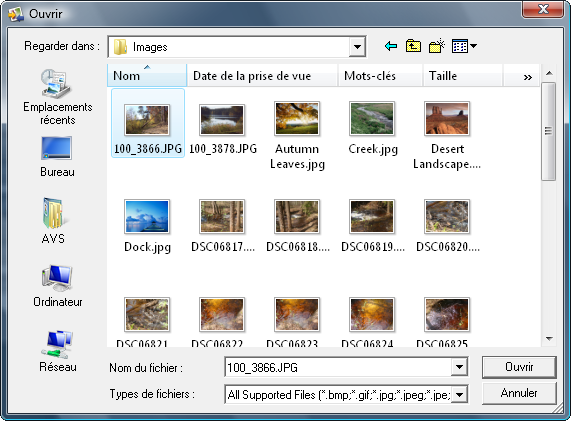Open Ordinateur in the sidebar

[58, 286]
